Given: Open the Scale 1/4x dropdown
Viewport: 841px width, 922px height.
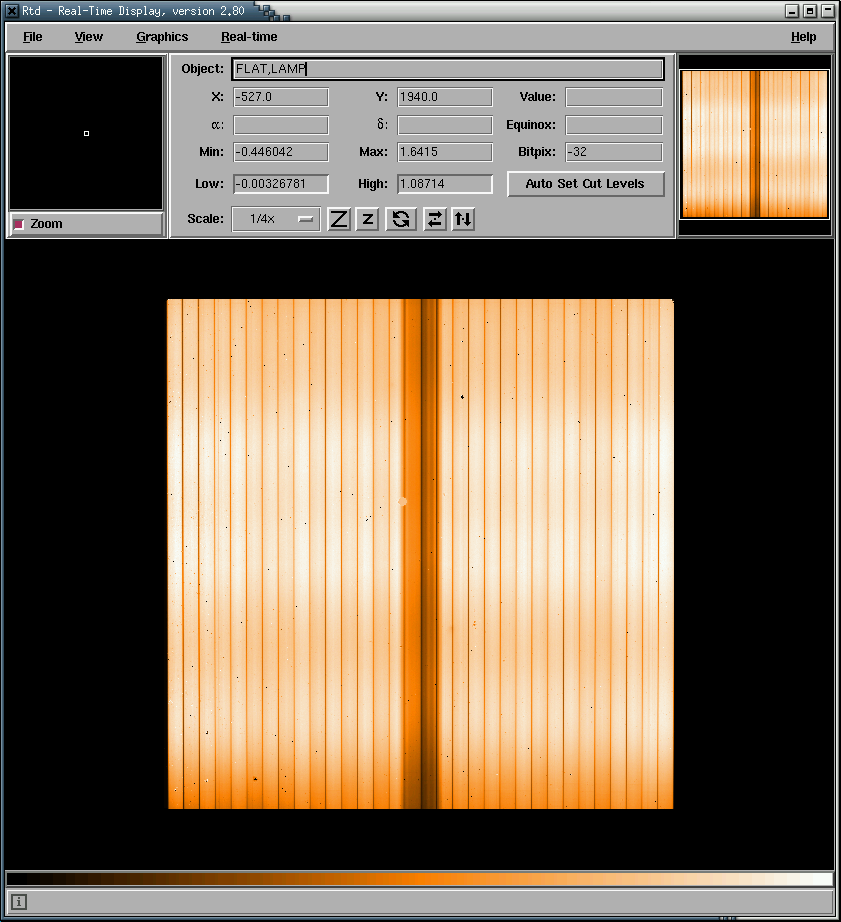Looking at the screenshot, I should tap(276, 219).
